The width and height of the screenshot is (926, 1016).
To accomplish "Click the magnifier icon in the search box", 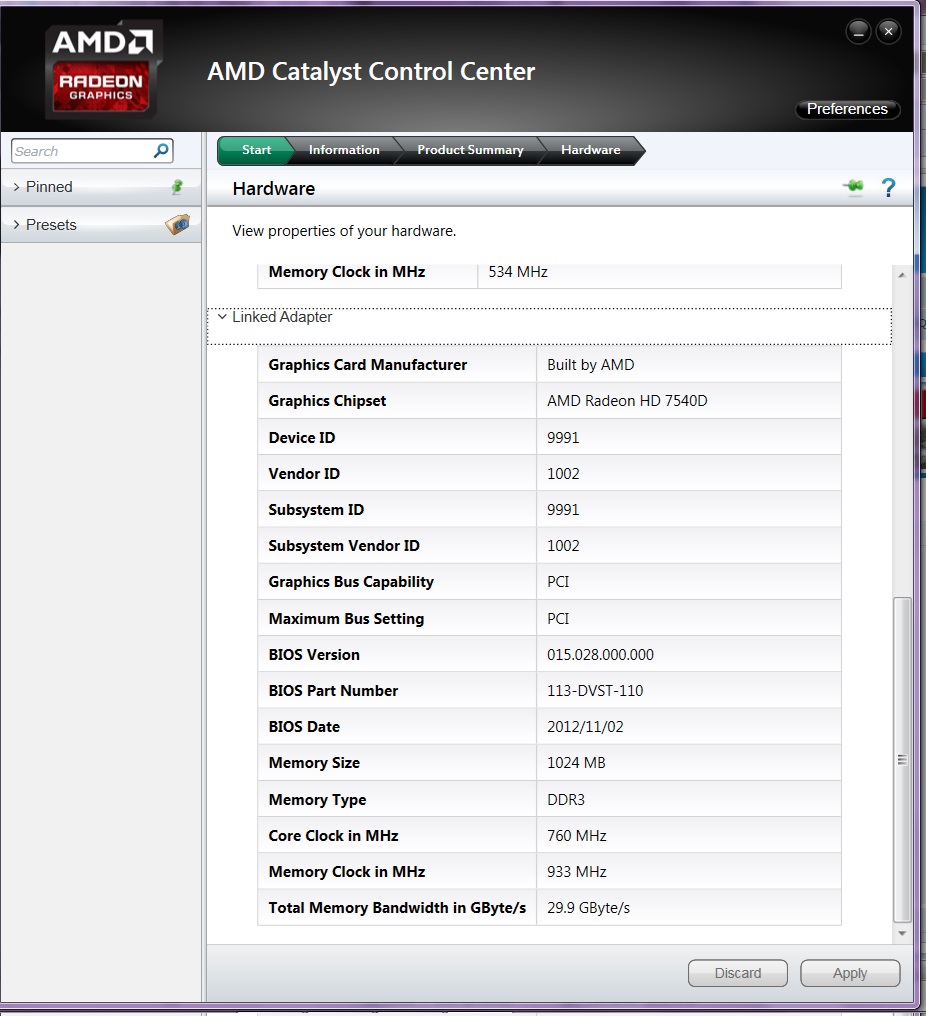I will tap(161, 151).
